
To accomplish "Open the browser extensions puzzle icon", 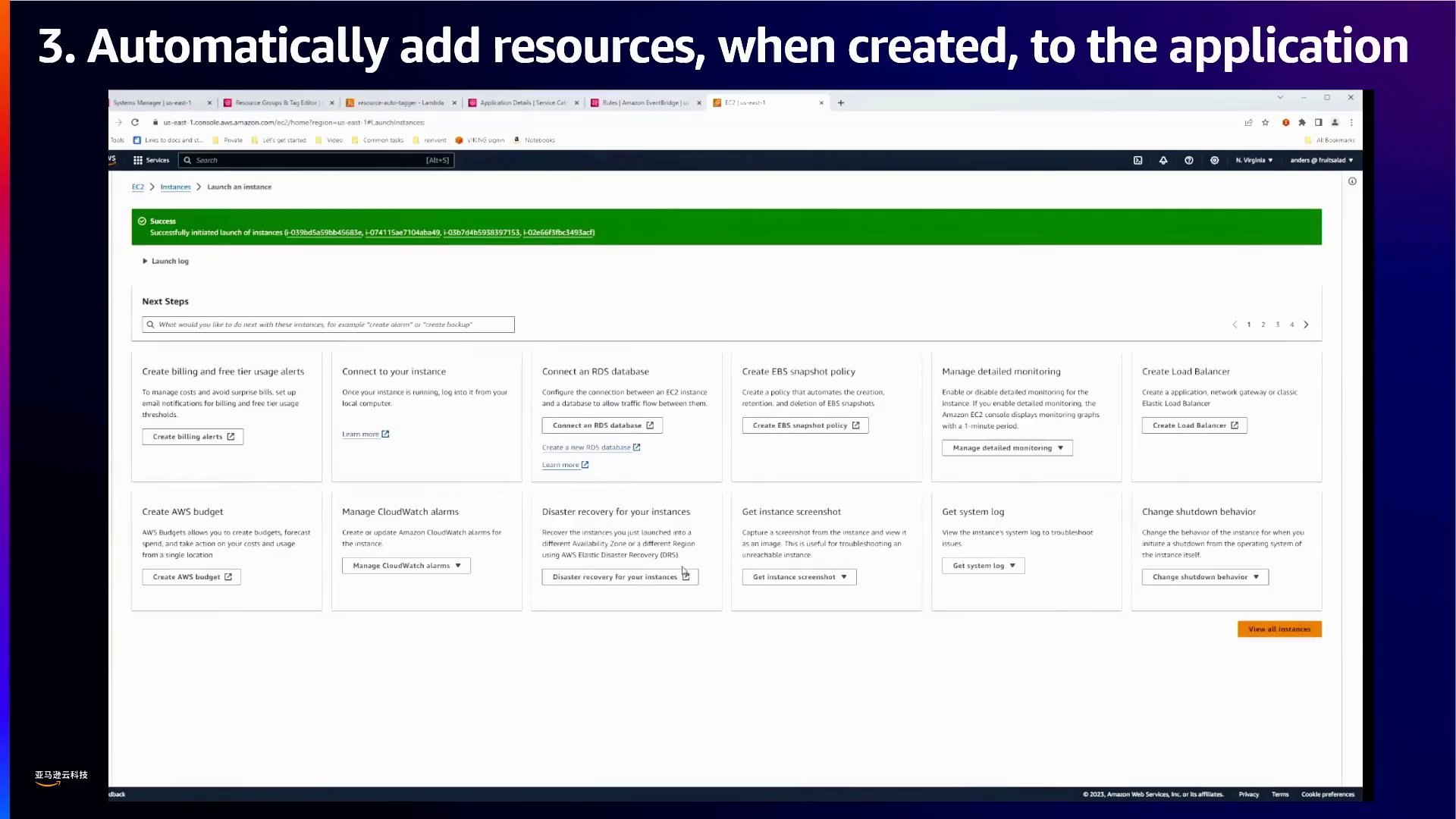I will click(x=1302, y=122).
